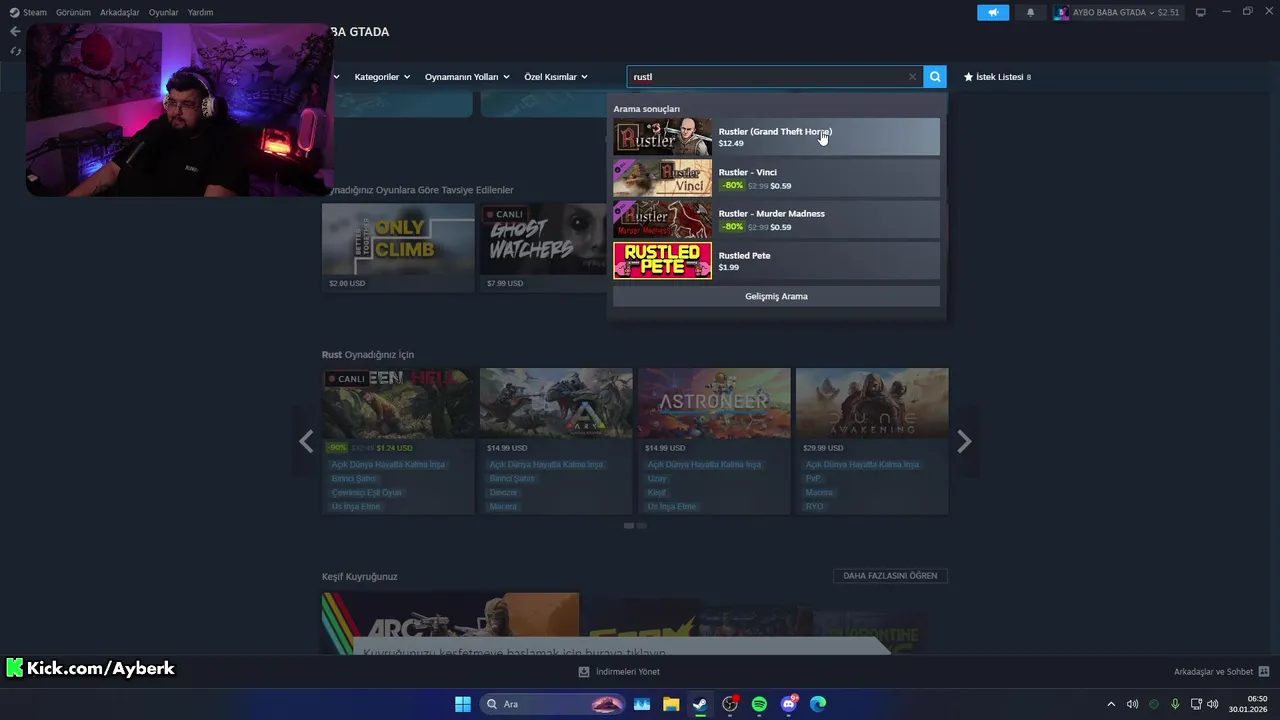Click the microphone tray icon
Image resolution: width=1280 pixels, height=720 pixels.
pos(1175,704)
